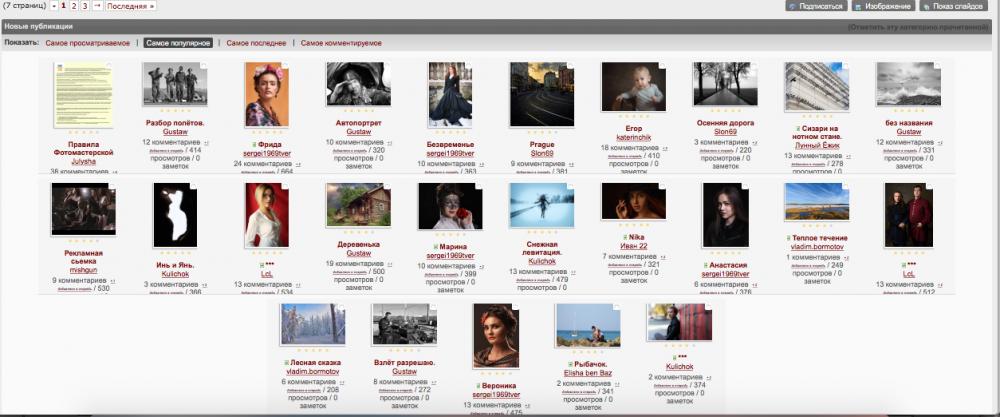Open the Безвременье title link

450,145
